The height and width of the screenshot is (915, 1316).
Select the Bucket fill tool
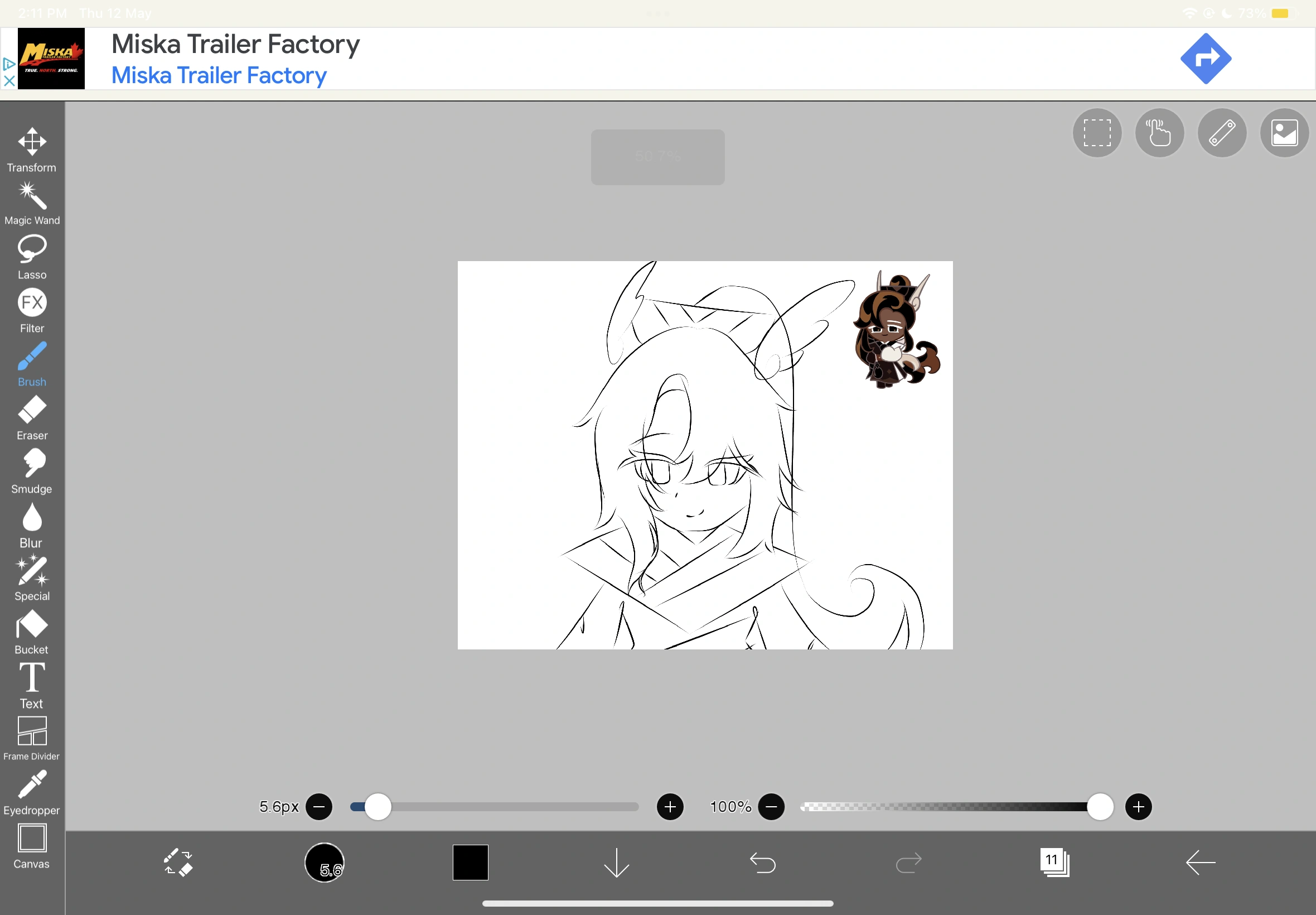pyautogui.click(x=32, y=625)
